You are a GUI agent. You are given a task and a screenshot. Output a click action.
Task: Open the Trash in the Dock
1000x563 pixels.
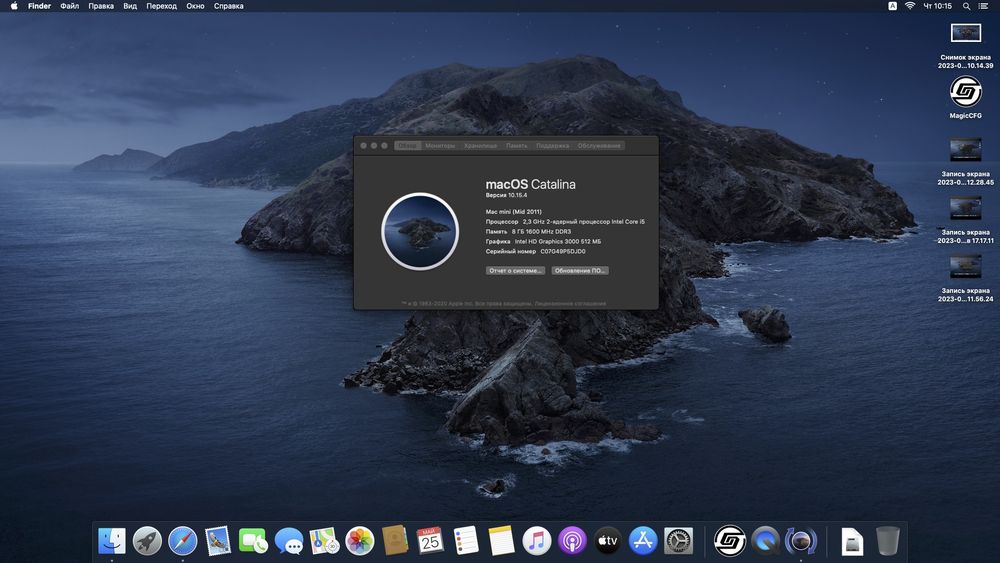point(887,541)
